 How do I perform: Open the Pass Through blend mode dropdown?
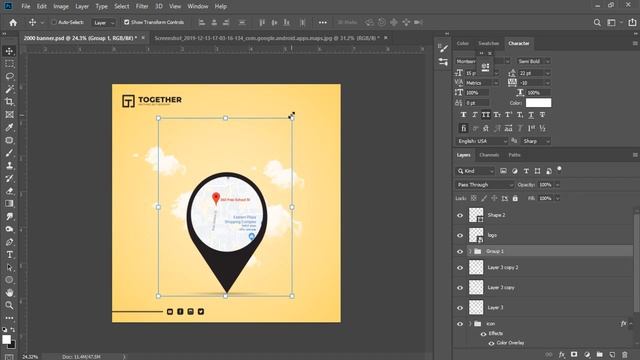(x=484, y=185)
